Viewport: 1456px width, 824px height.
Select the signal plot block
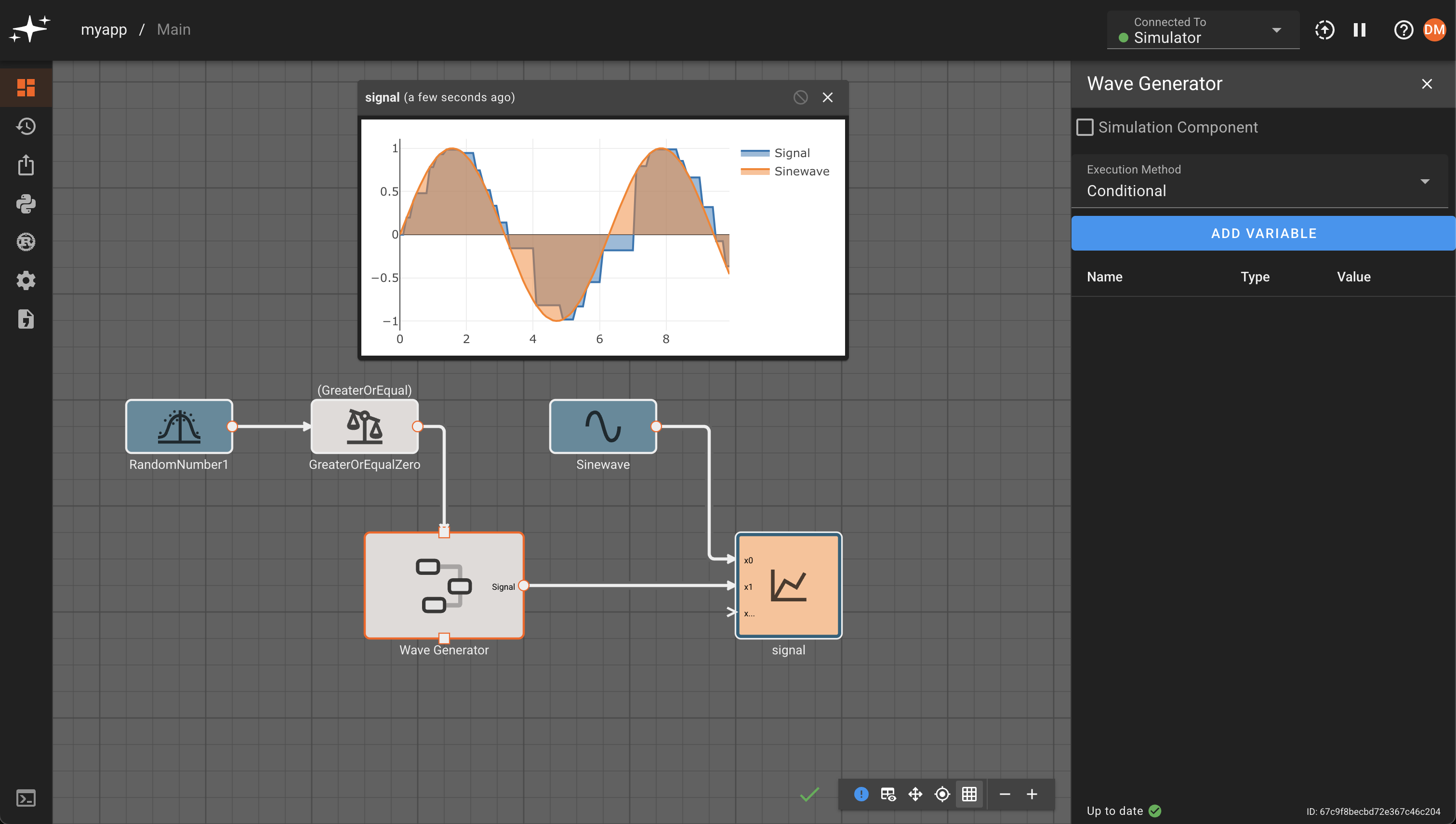(x=789, y=586)
